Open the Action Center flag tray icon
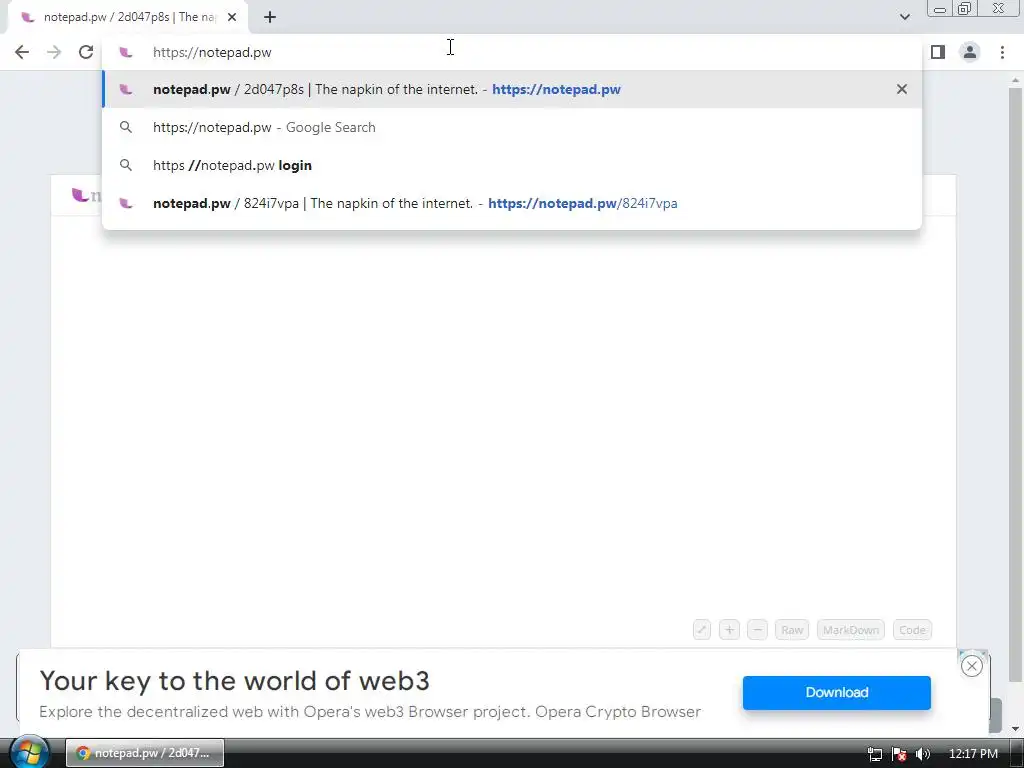This screenshot has height=768, width=1024. pyautogui.click(x=899, y=754)
